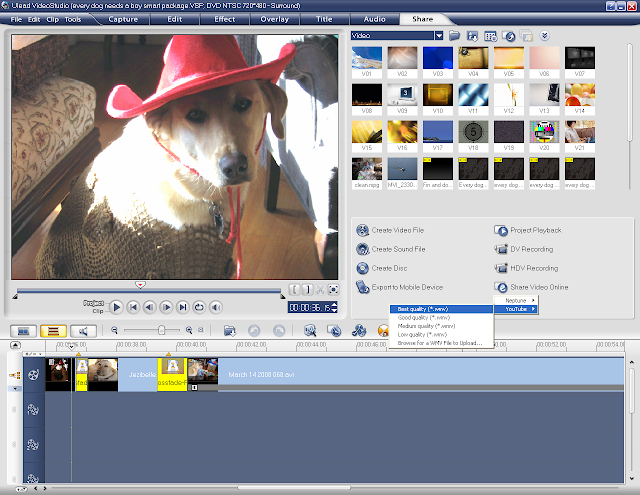
Task: Click the Create Video File icon
Action: coord(362,230)
